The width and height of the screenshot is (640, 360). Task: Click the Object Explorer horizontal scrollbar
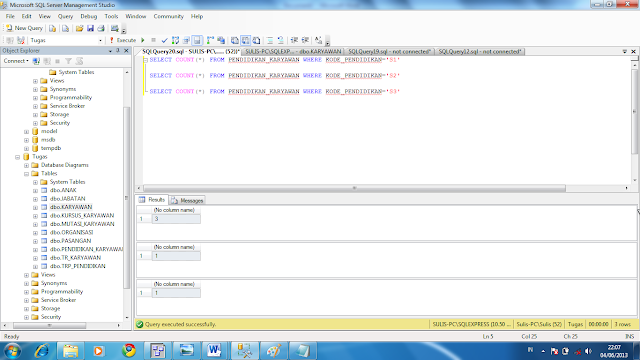tap(49, 325)
